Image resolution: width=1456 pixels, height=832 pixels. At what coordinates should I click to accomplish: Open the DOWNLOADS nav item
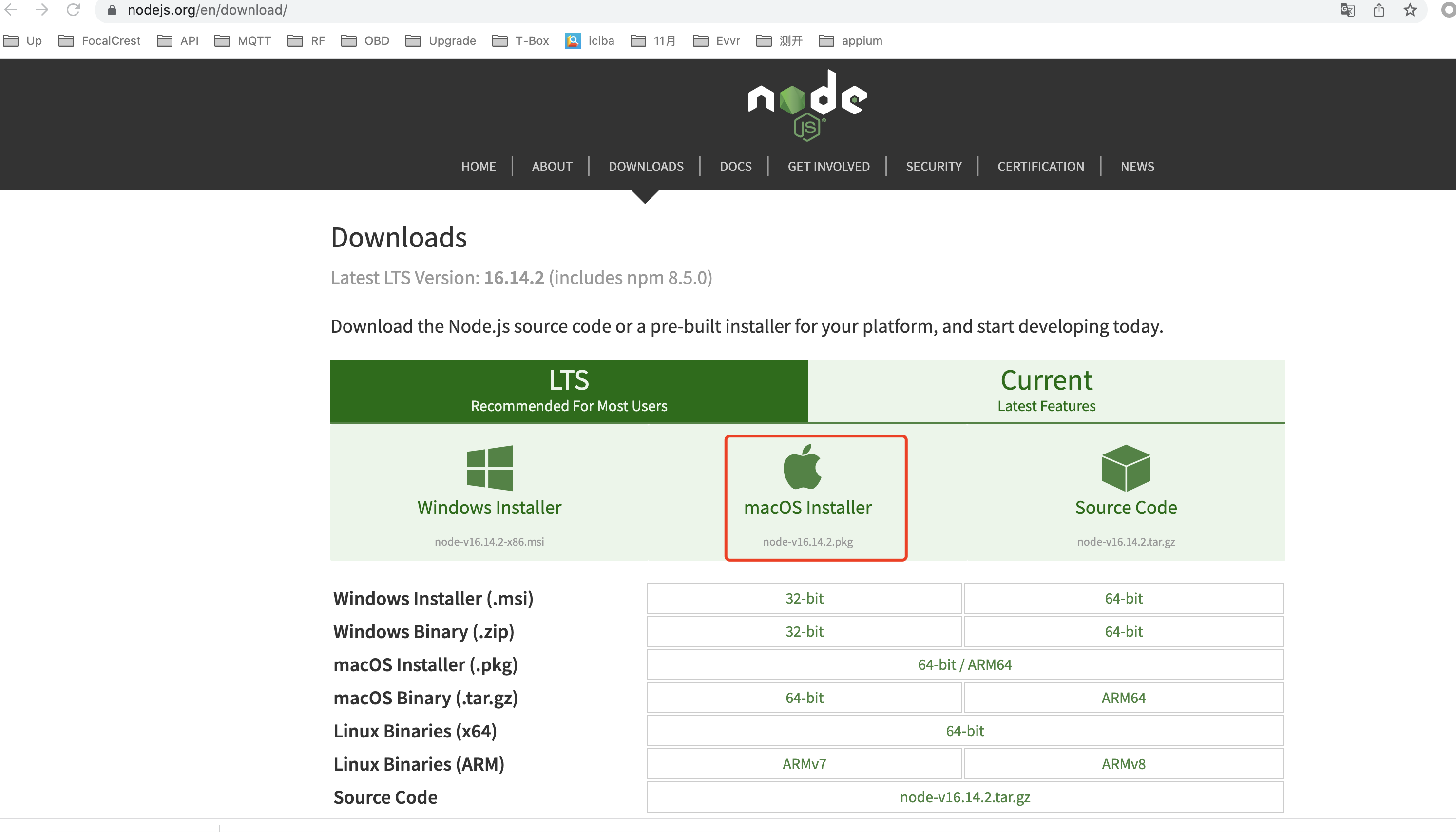point(646,166)
